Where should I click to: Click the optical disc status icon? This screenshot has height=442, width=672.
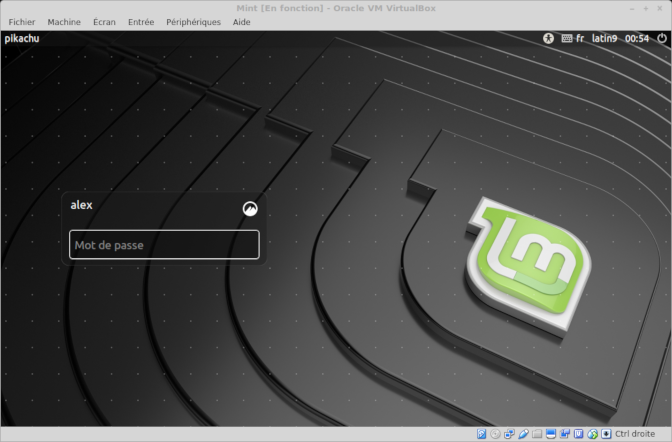(x=495, y=434)
